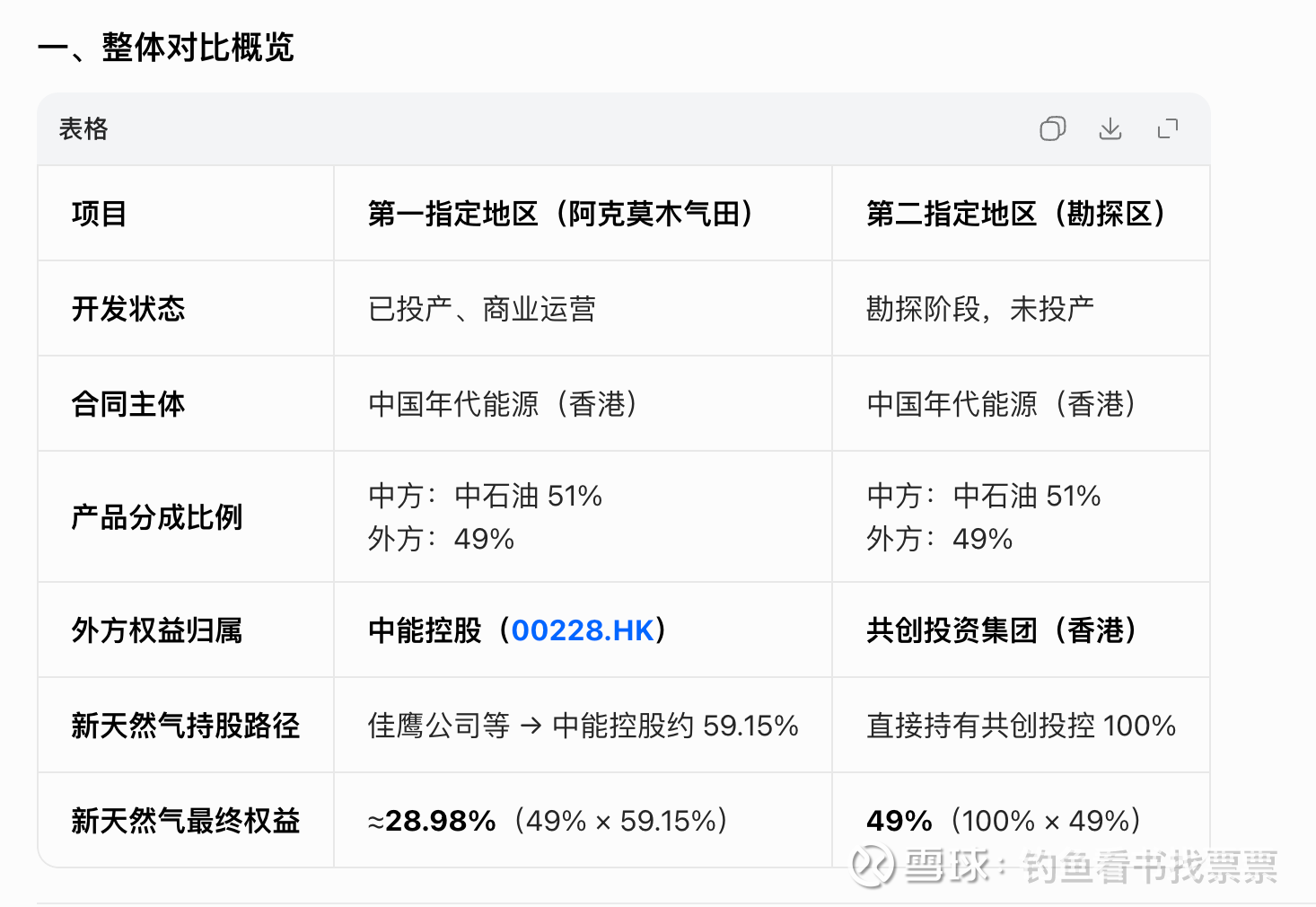Click the 勘探阶段，未投产 cell

click(x=979, y=309)
